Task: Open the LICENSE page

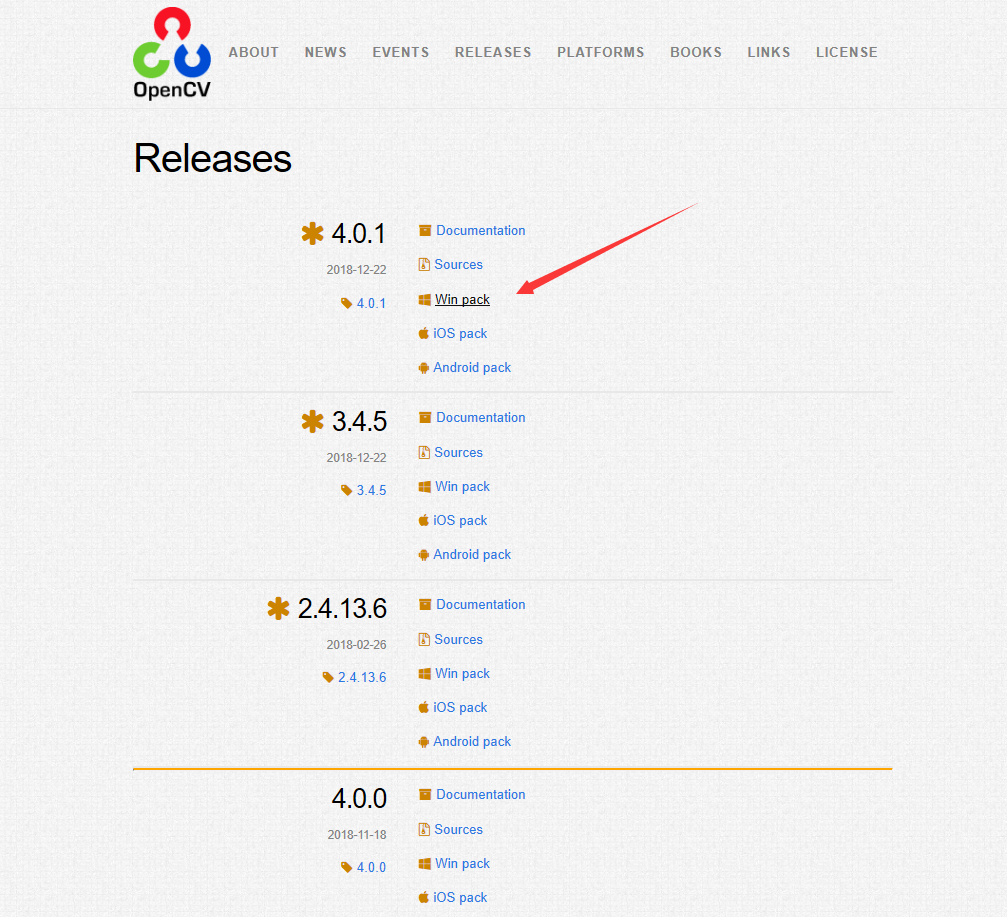Action: pyautogui.click(x=846, y=53)
